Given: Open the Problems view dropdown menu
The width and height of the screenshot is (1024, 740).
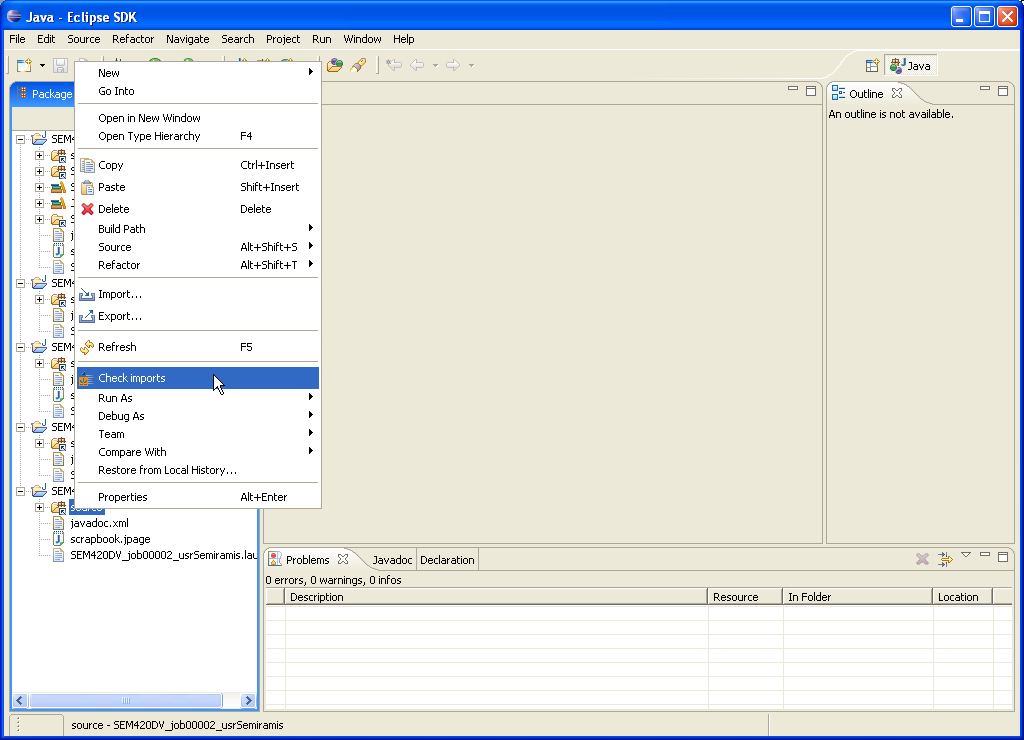Looking at the screenshot, I should (x=966, y=555).
